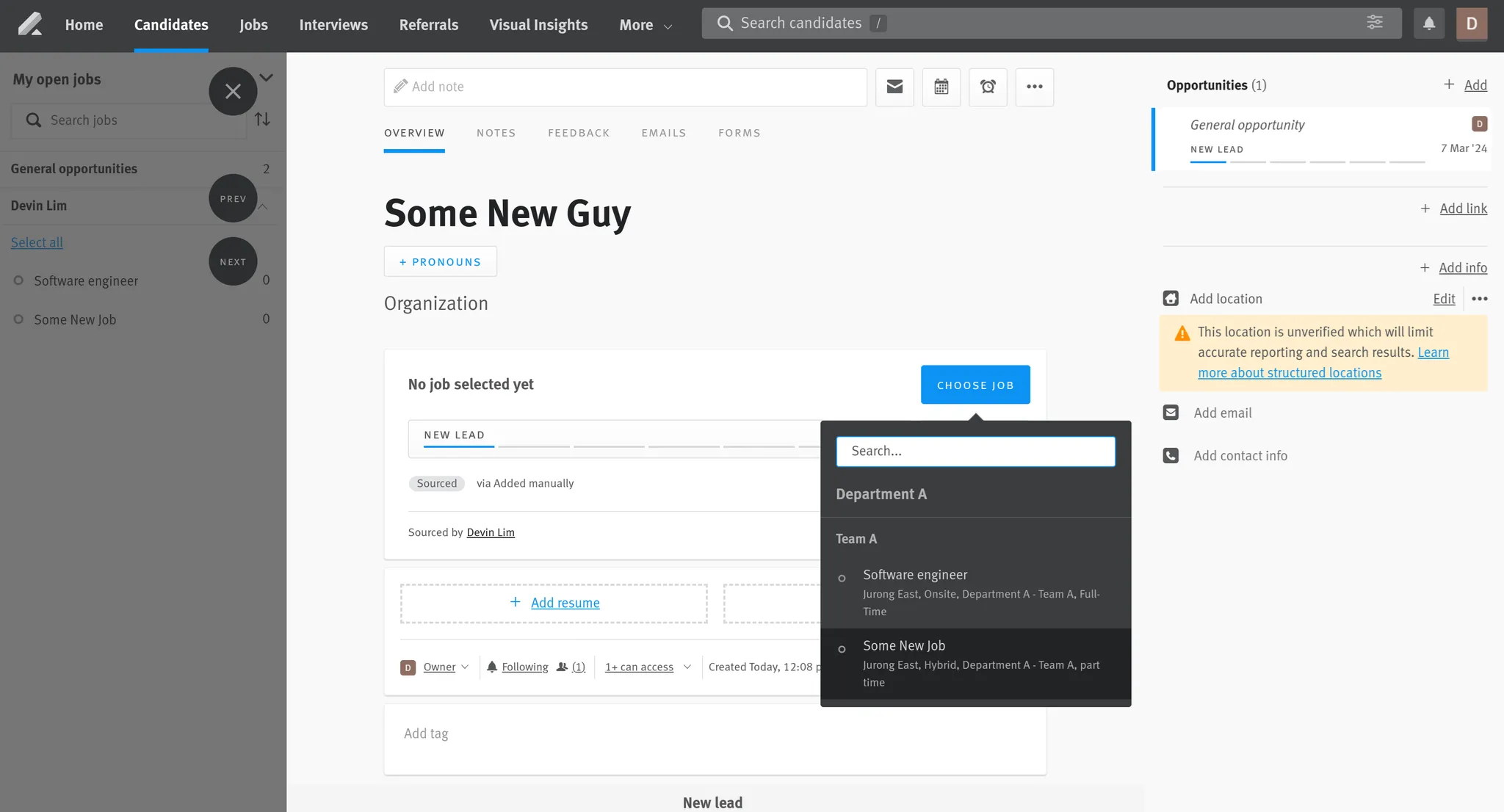This screenshot has width=1504, height=812.
Task: Open the three-dot more actions button
Action: coord(1035,87)
